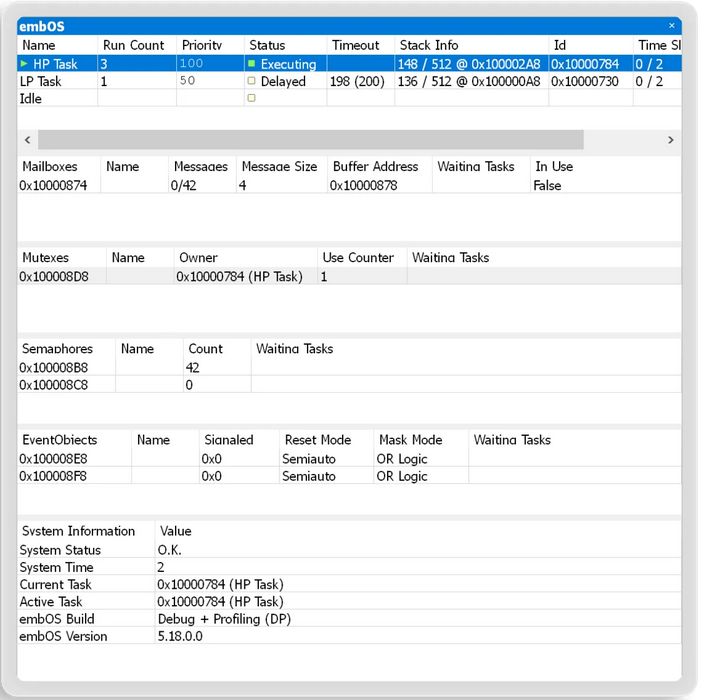Image resolution: width=702 pixels, height=700 pixels.
Task: Click the green Executing status square
Action: 252,64
